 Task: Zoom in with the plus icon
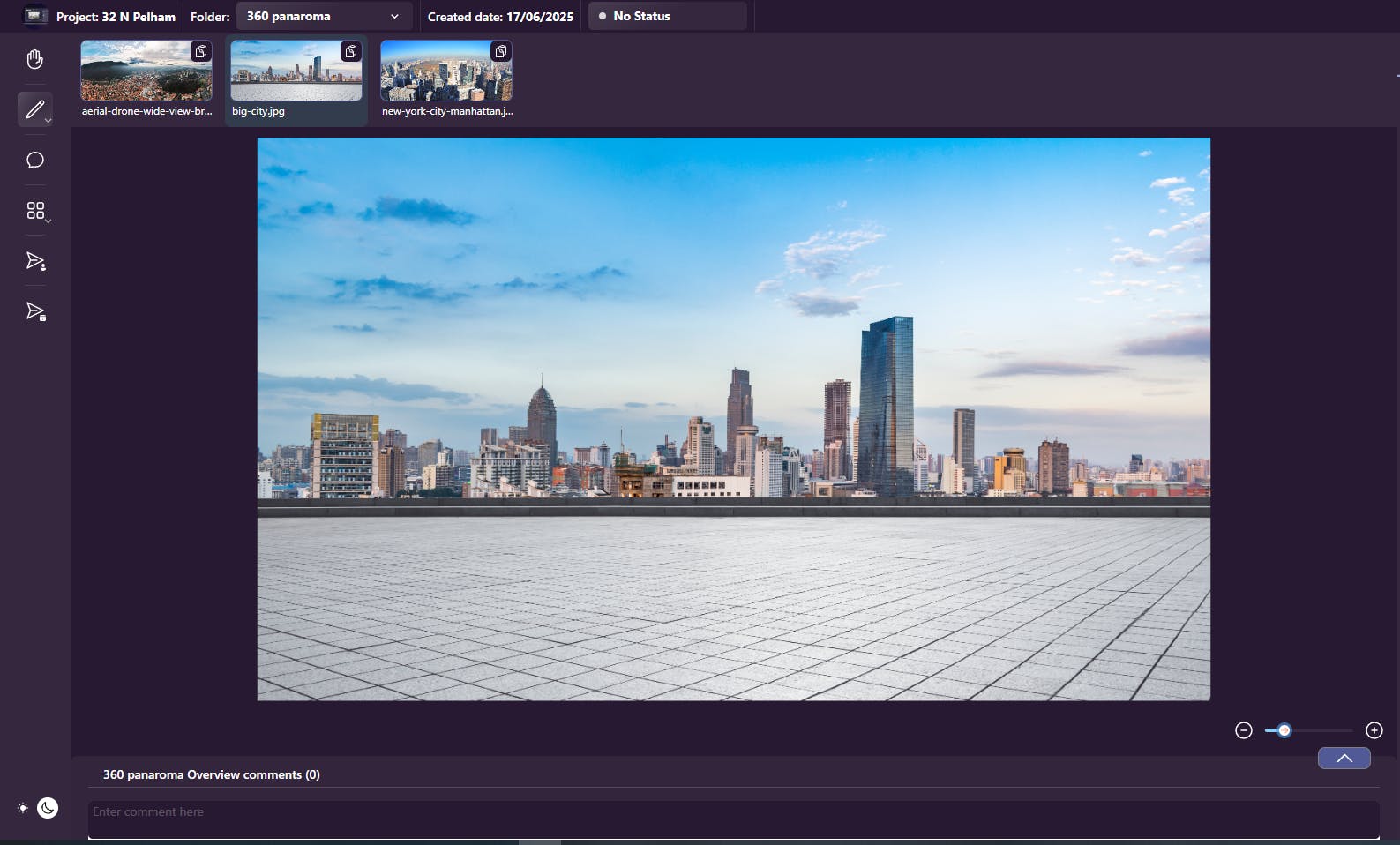[x=1374, y=730]
